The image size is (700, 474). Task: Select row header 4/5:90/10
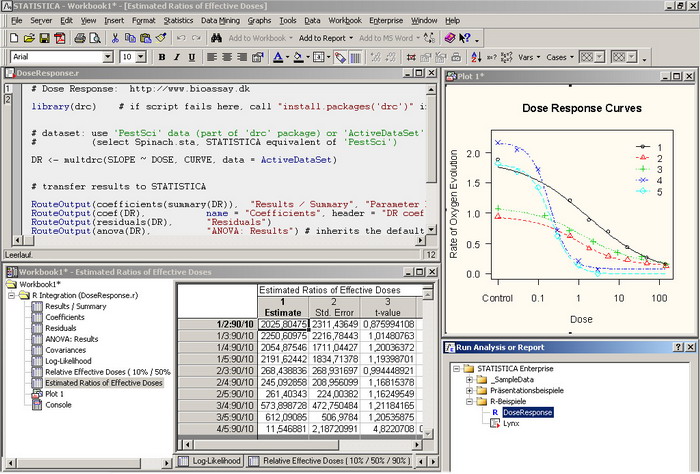tap(218, 429)
